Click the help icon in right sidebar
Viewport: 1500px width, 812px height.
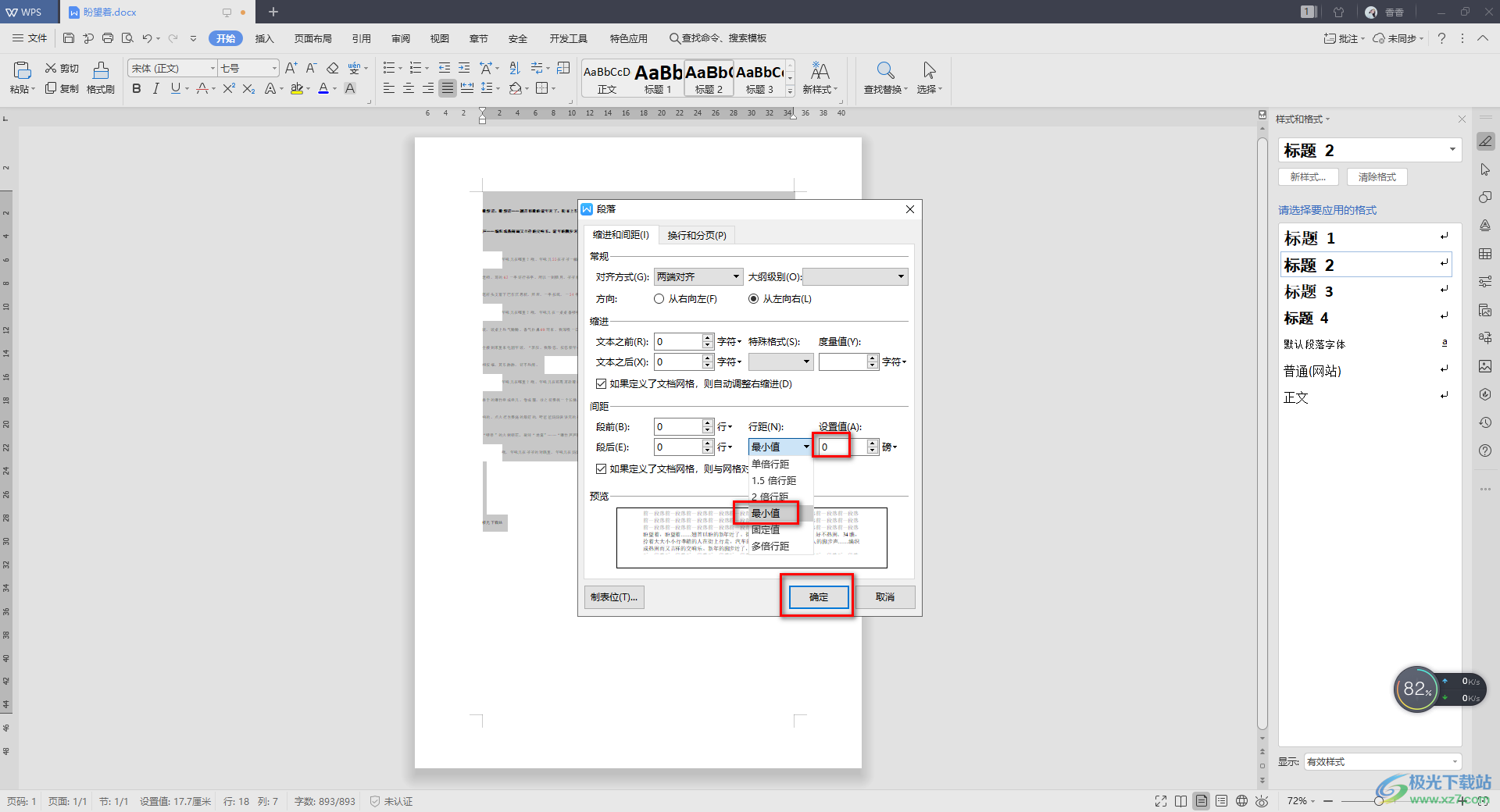point(1485,451)
